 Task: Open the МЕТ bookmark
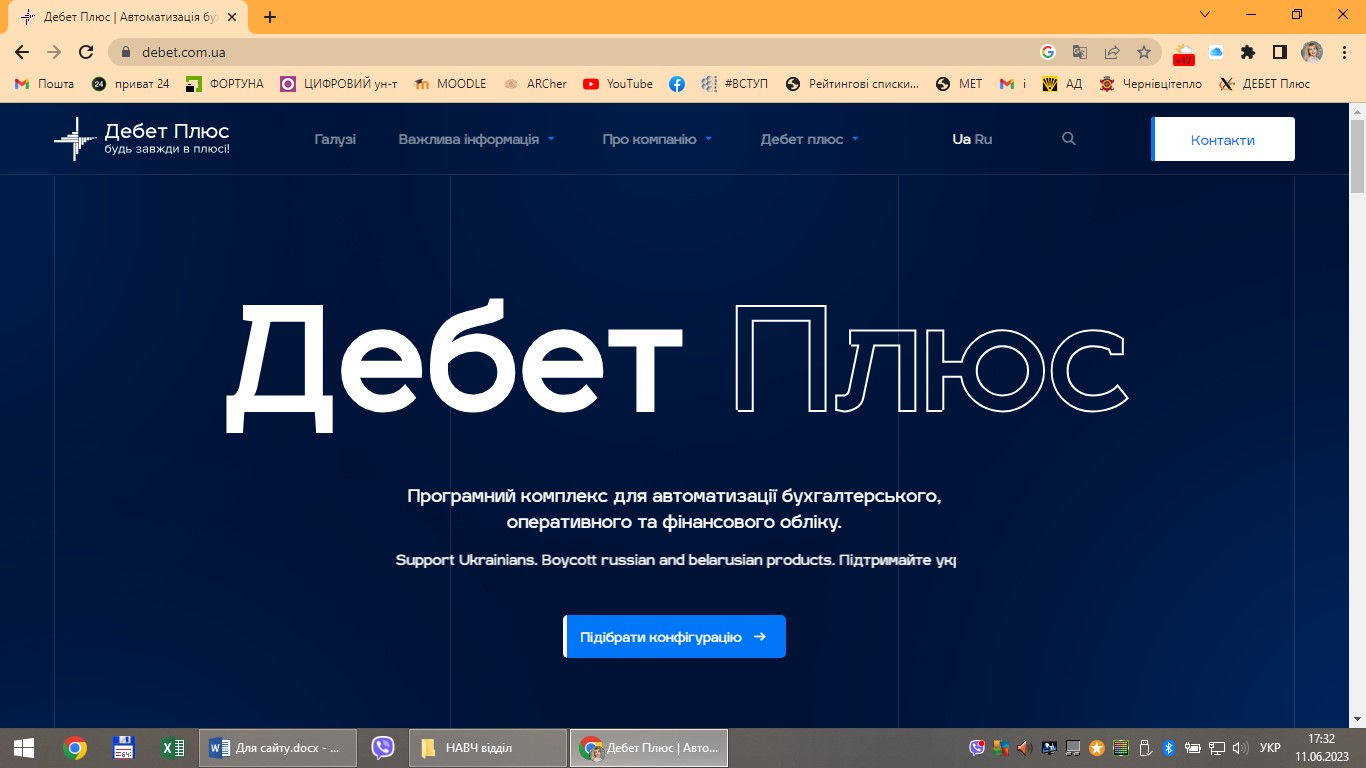pos(959,84)
